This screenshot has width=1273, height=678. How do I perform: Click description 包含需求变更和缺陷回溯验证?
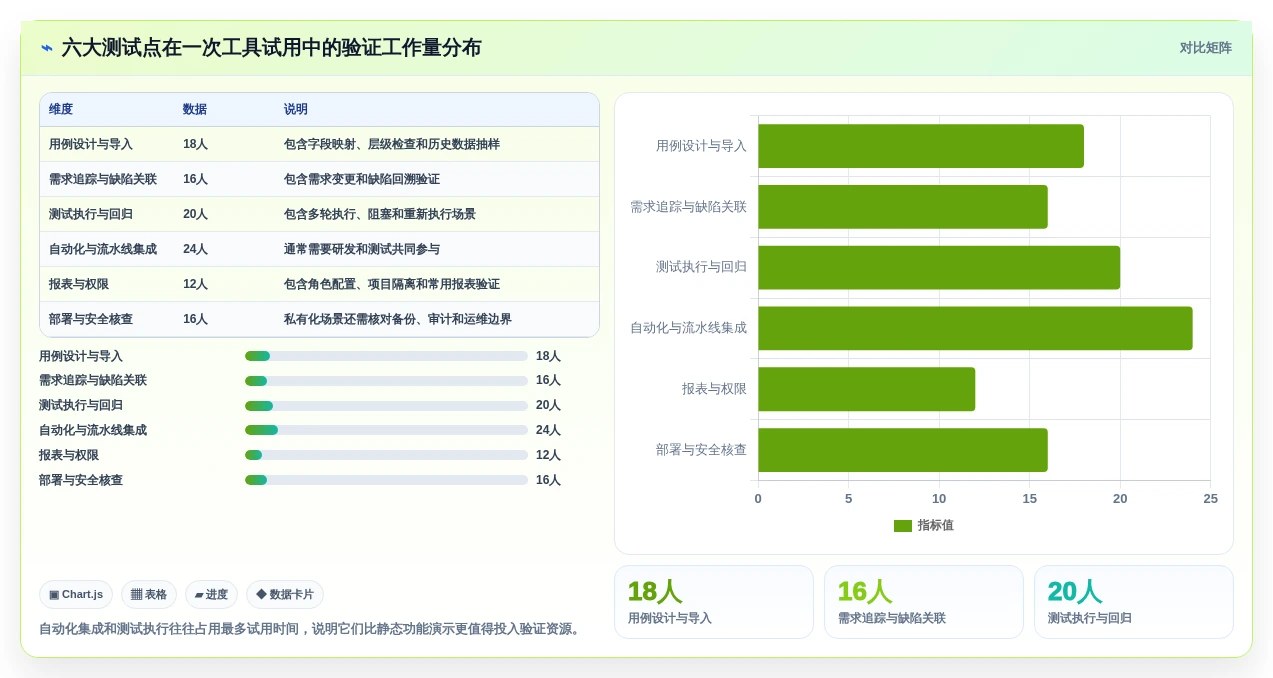pyautogui.click(x=362, y=179)
